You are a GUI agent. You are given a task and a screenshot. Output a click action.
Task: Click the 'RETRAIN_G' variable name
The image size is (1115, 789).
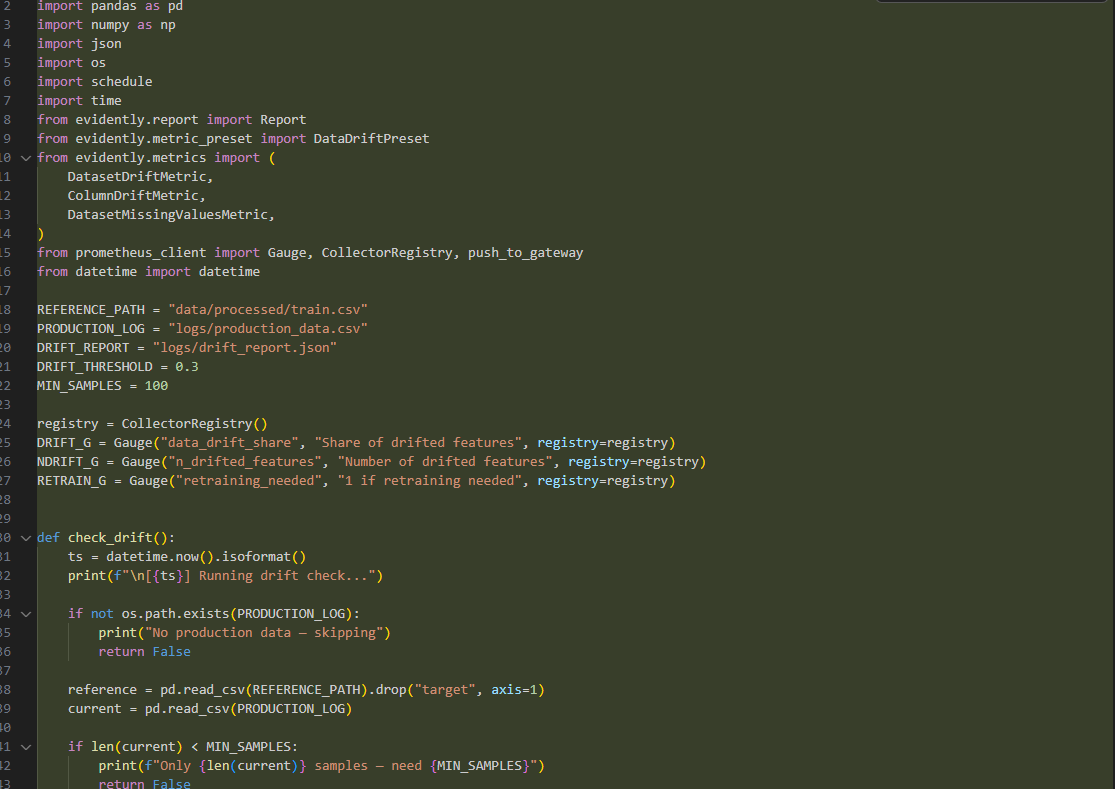pyautogui.click(x=71, y=481)
